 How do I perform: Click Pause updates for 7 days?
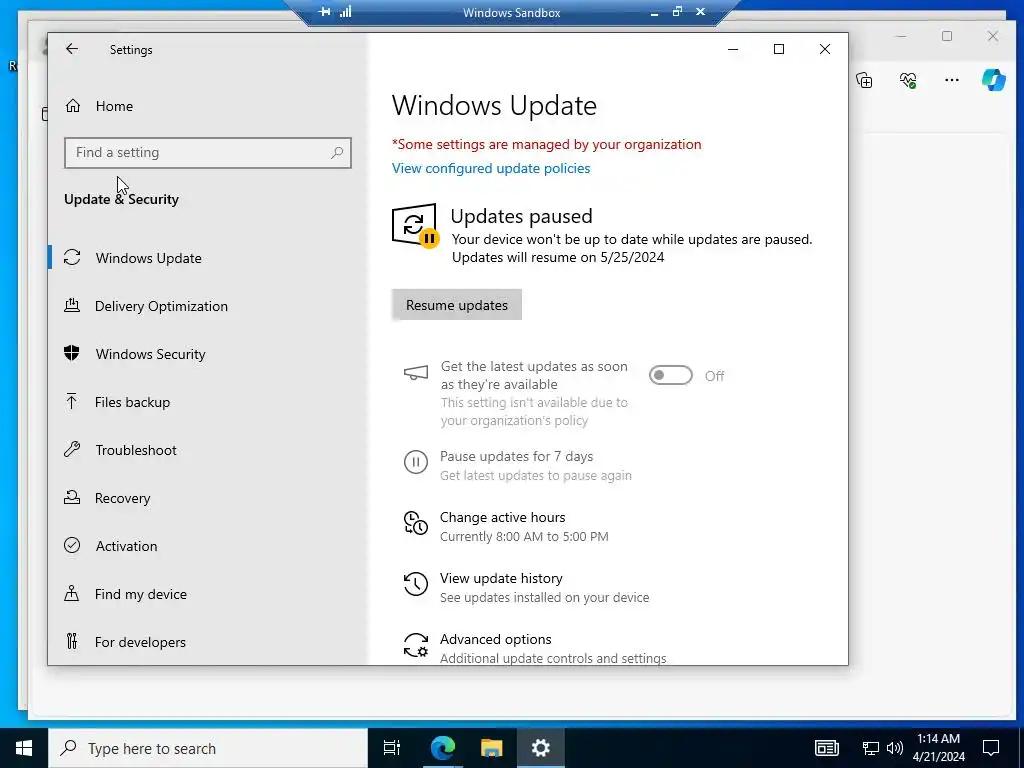[517, 456]
